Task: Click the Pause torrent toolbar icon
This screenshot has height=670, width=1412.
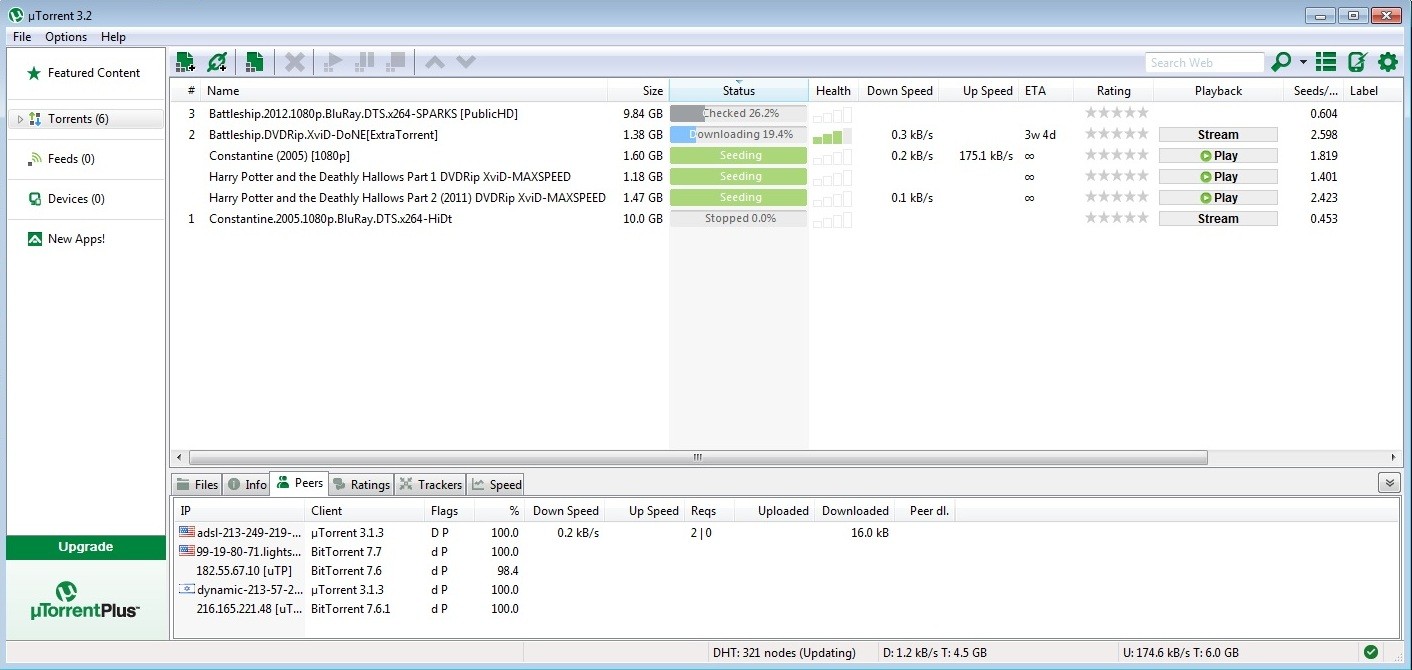Action: click(365, 62)
